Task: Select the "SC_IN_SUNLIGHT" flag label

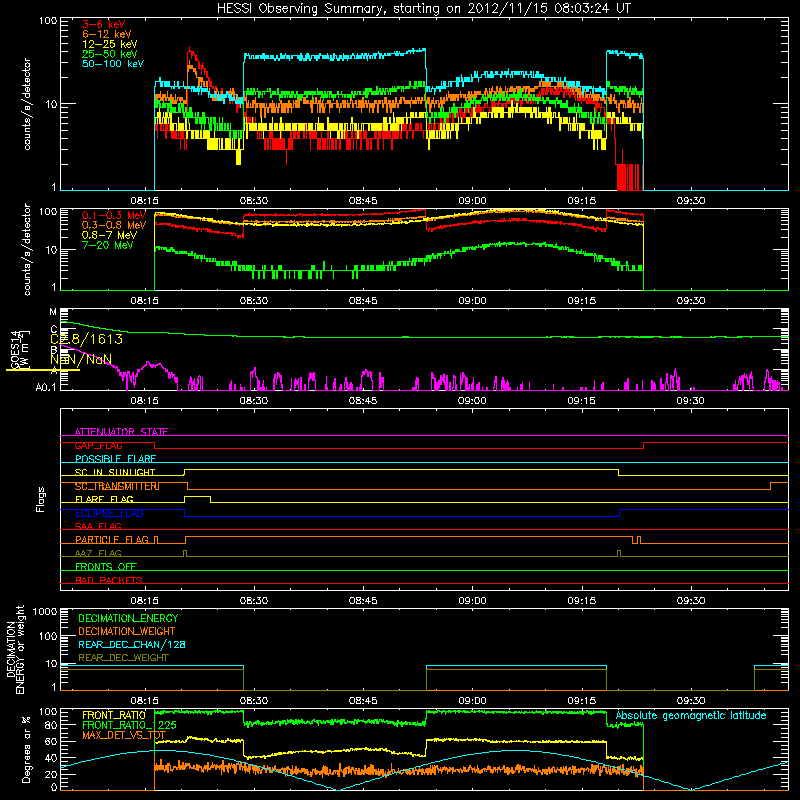Action: pyautogui.click(x=115, y=472)
